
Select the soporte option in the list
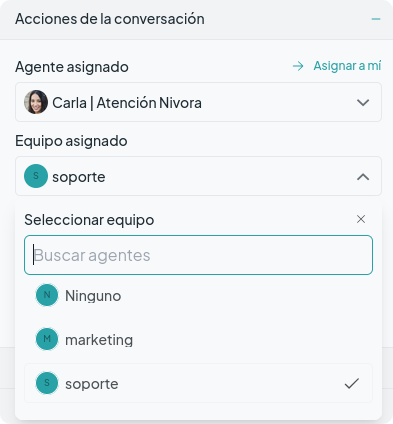coord(198,383)
